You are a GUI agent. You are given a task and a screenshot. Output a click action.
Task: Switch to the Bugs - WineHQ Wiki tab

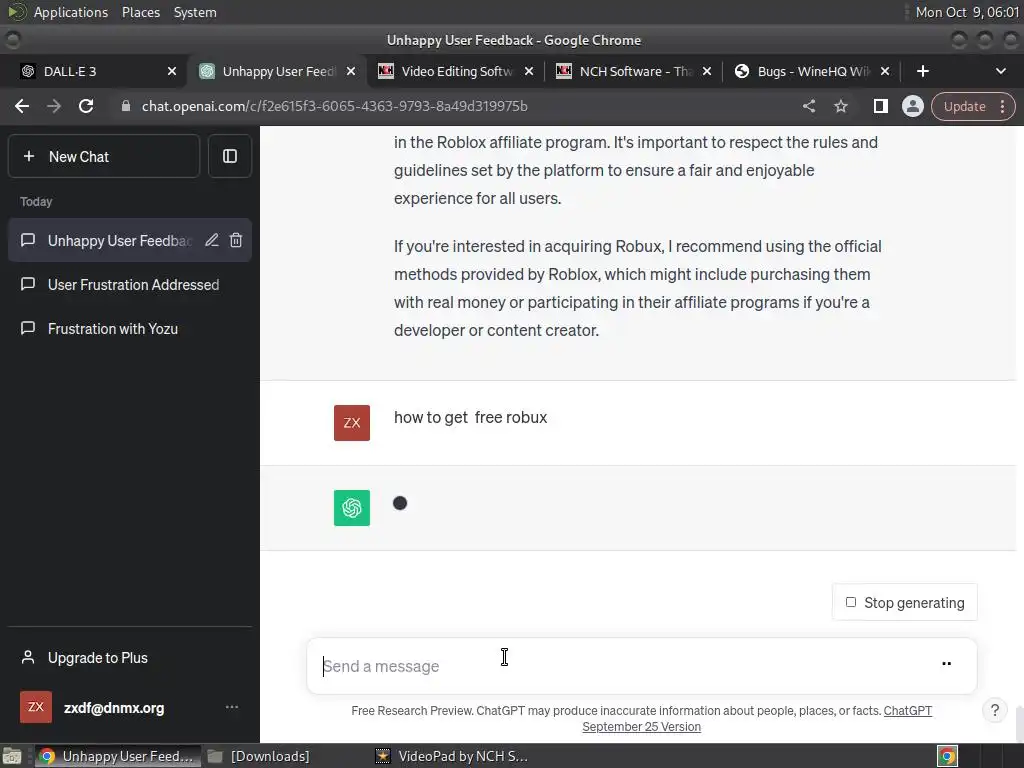point(812,71)
